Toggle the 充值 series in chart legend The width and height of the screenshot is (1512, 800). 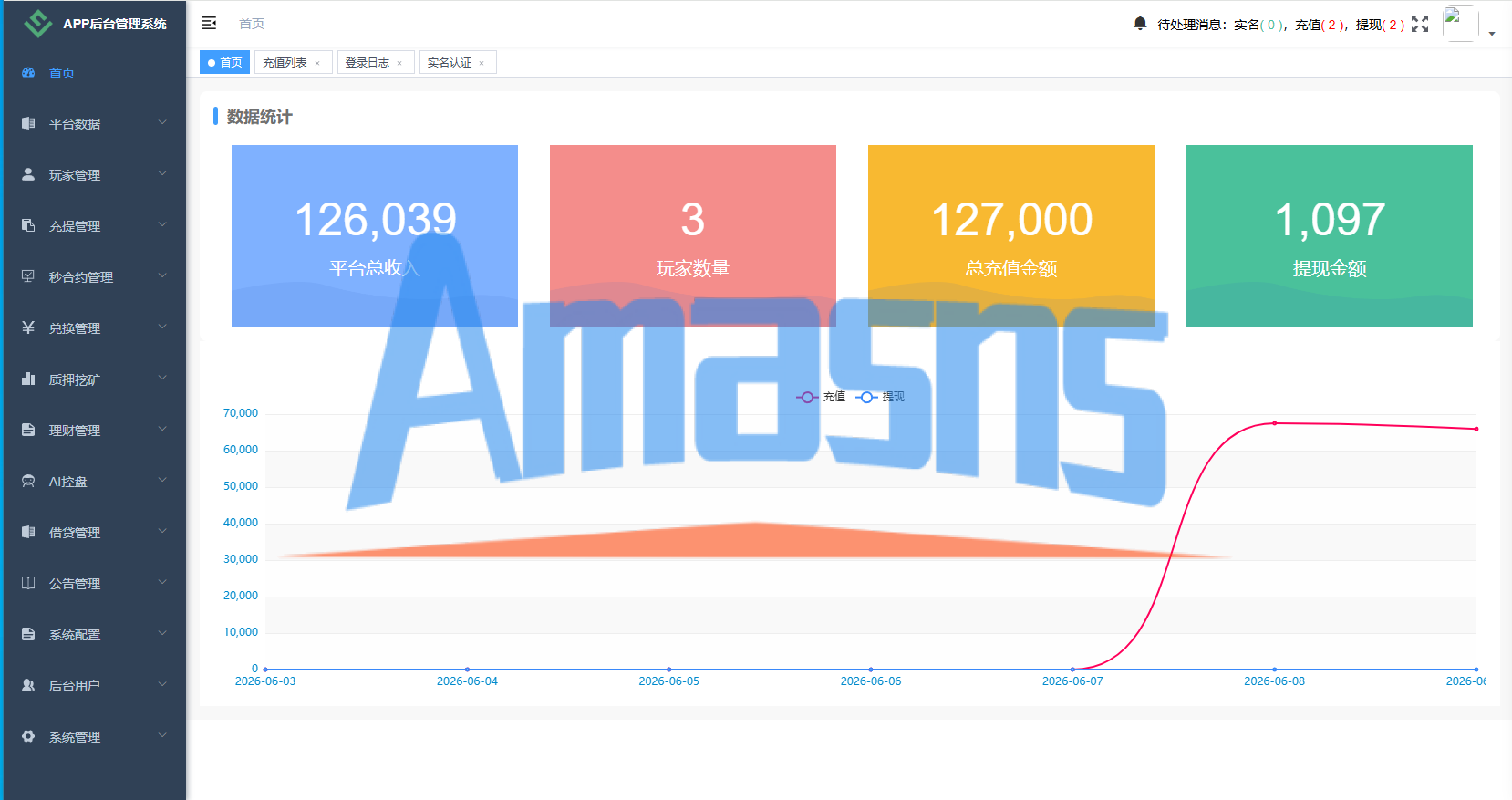(821, 397)
